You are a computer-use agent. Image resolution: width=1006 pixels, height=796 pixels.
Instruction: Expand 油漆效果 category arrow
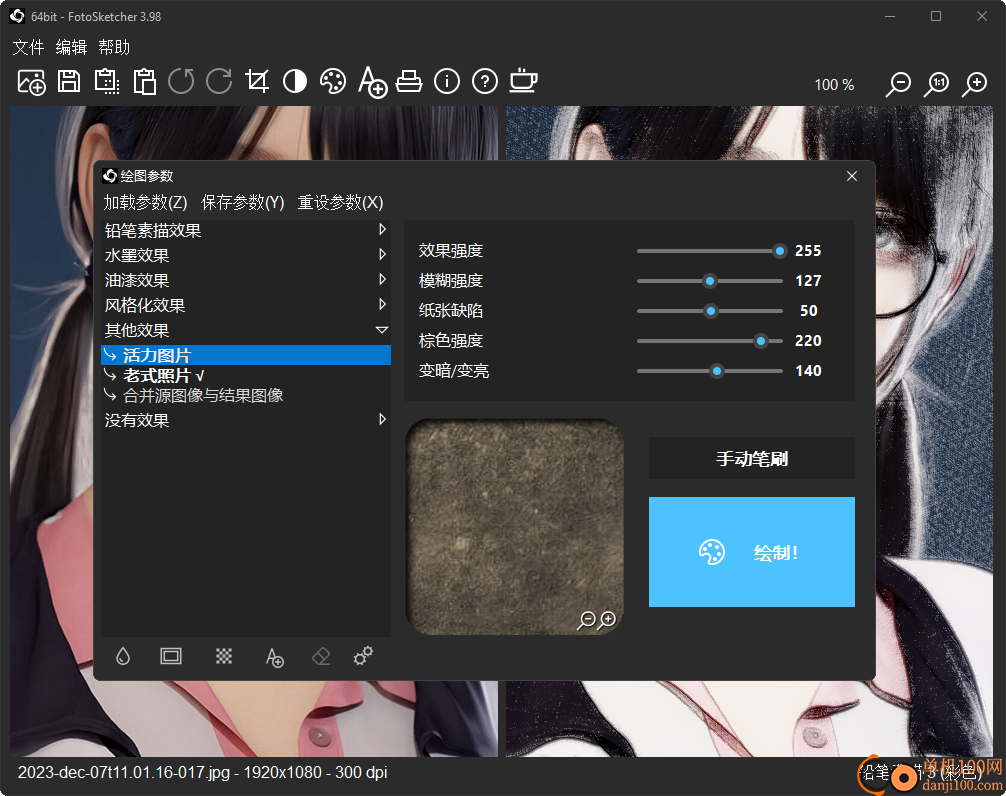point(382,279)
